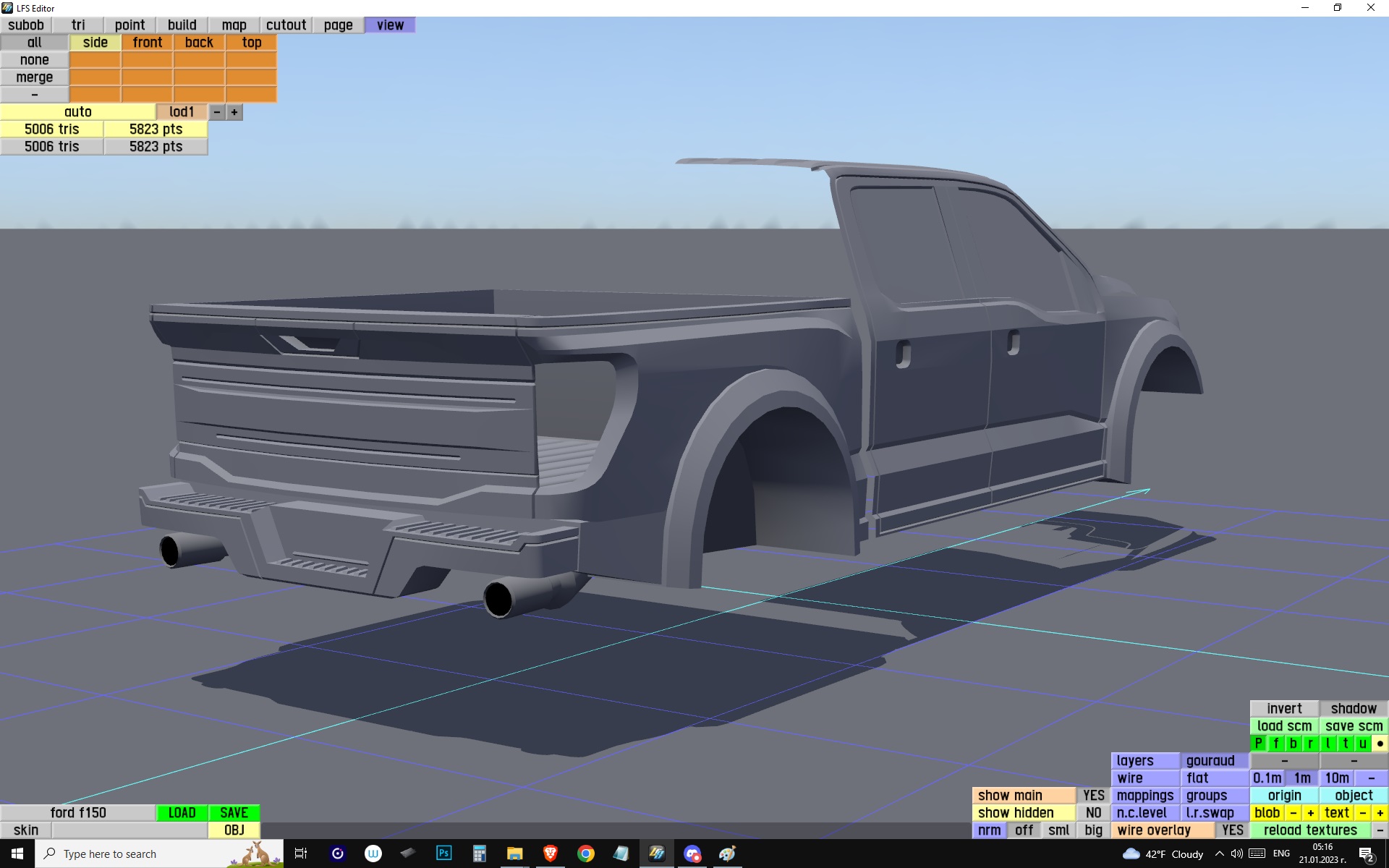Open Discord from the taskbar
1389x868 pixels.
tap(692, 854)
